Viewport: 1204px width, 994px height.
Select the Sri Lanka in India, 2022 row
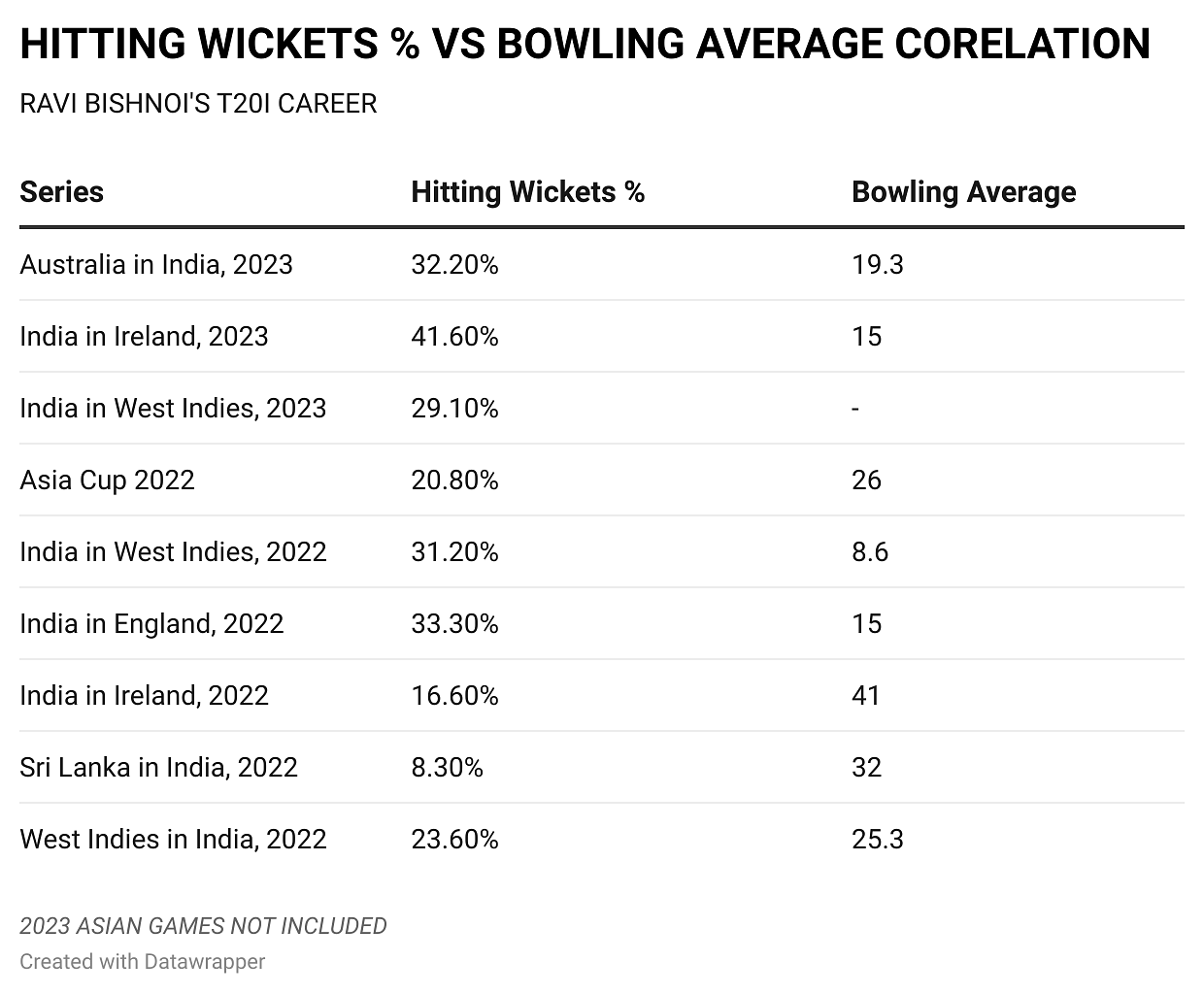click(158, 768)
